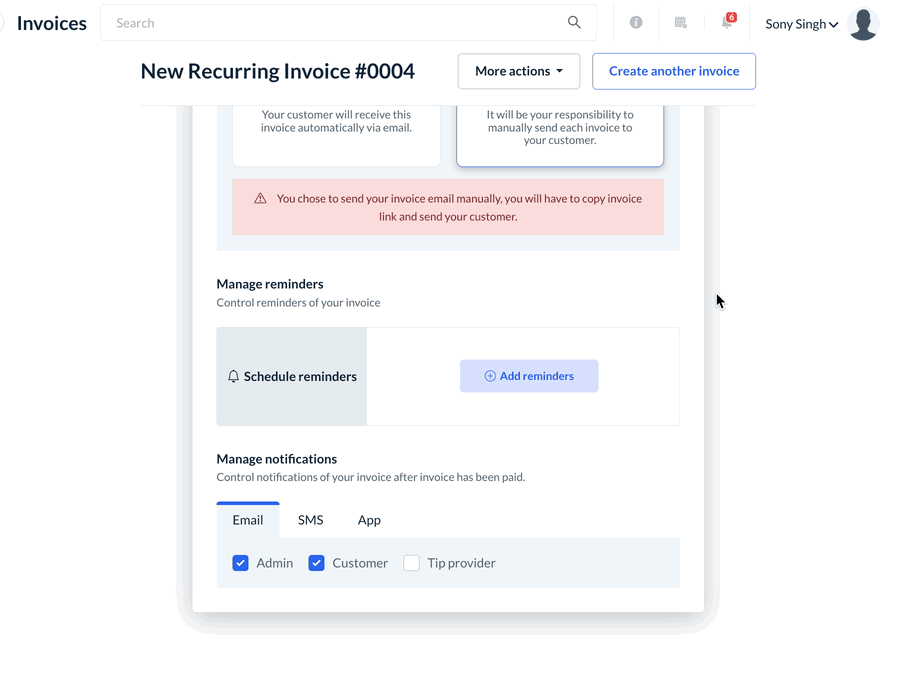Open the Sony Singh account menu
The image size is (898, 674).
coord(802,24)
